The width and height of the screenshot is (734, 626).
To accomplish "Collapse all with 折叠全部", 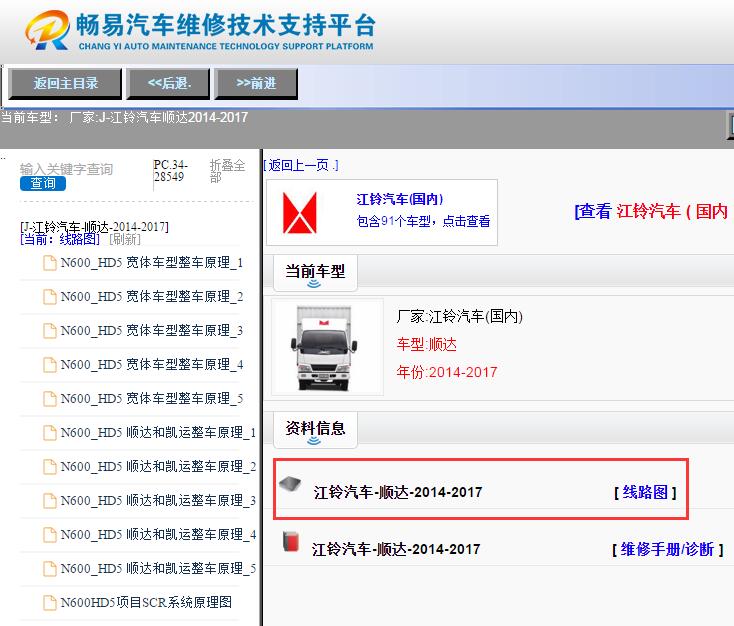I will coord(227,171).
